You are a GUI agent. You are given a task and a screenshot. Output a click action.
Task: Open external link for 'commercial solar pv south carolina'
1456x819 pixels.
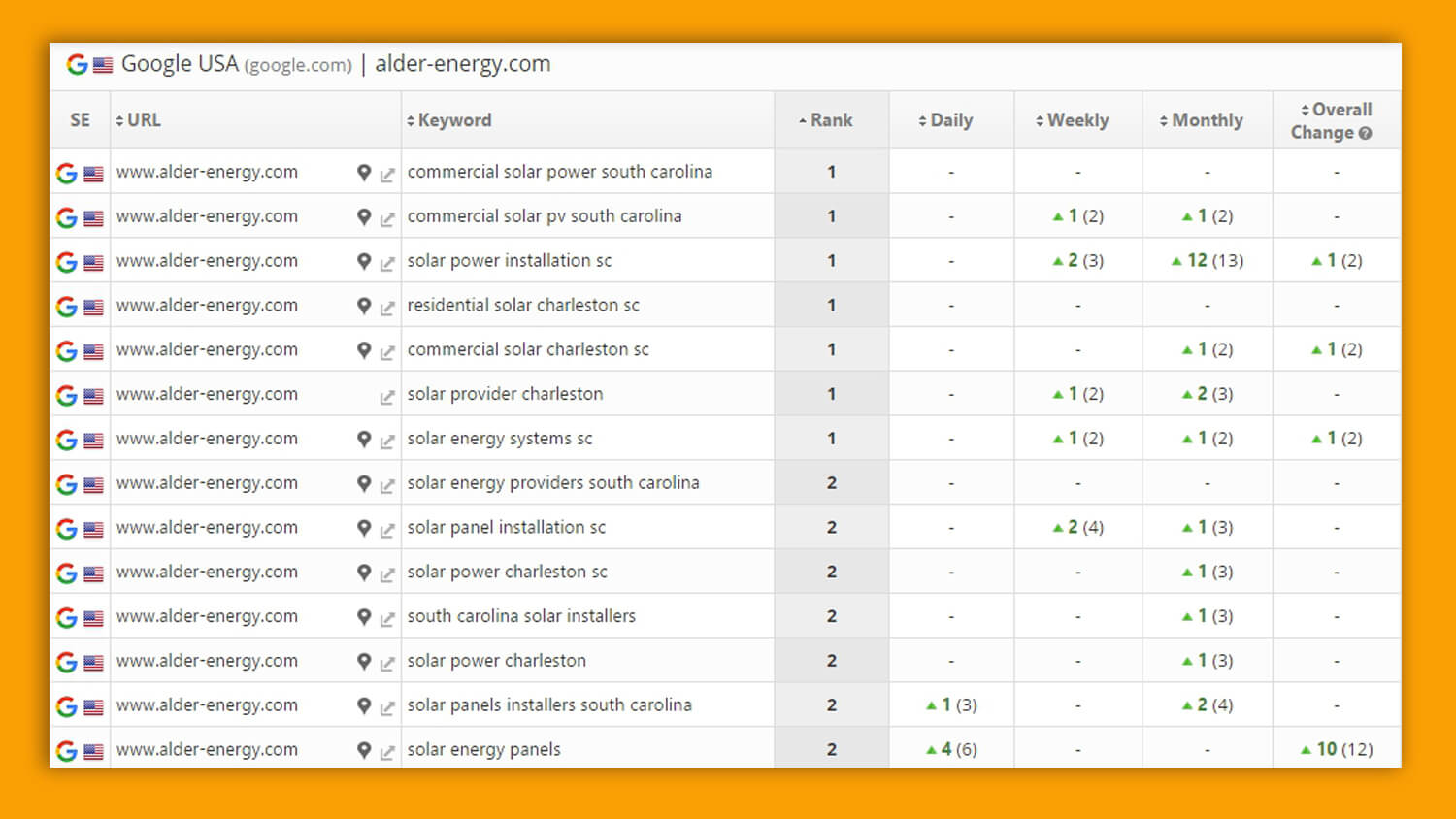pos(387,219)
